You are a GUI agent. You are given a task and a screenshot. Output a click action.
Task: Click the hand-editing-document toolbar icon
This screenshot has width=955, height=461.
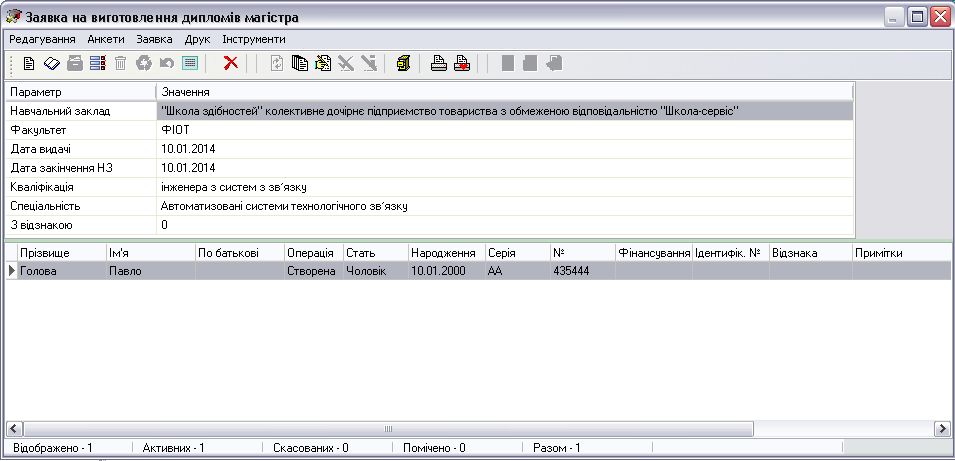323,63
